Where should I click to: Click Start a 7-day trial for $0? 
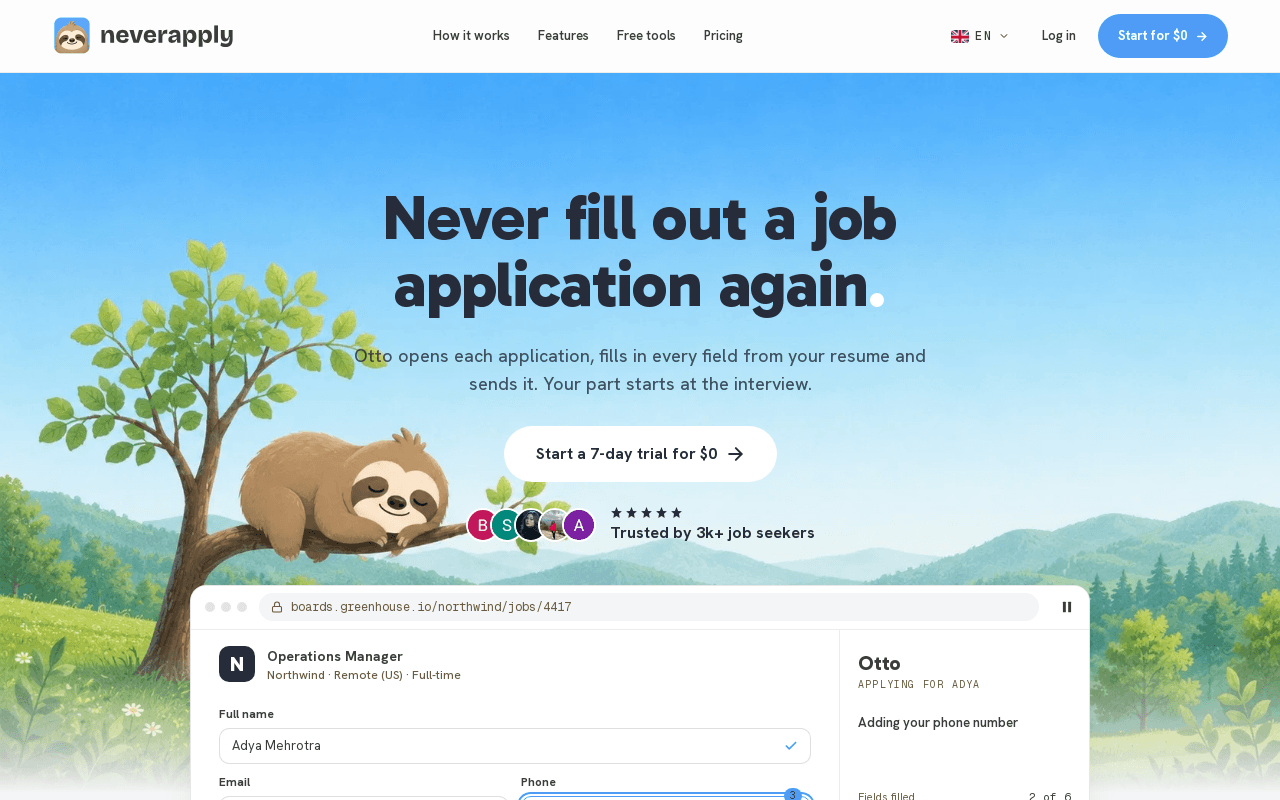[x=640, y=454]
